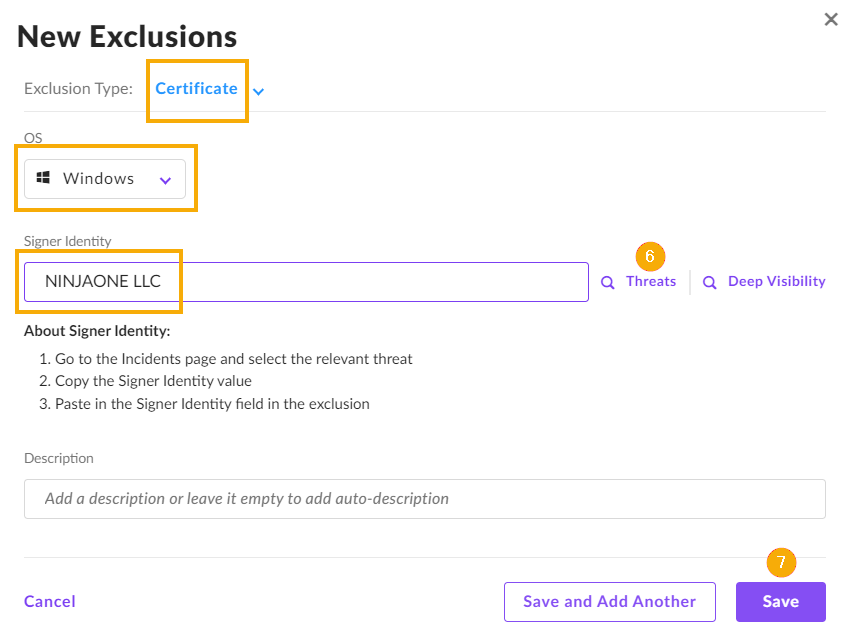Click the magnifier icon beside Threats
This screenshot has width=846, height=633.
pos(607,283)
